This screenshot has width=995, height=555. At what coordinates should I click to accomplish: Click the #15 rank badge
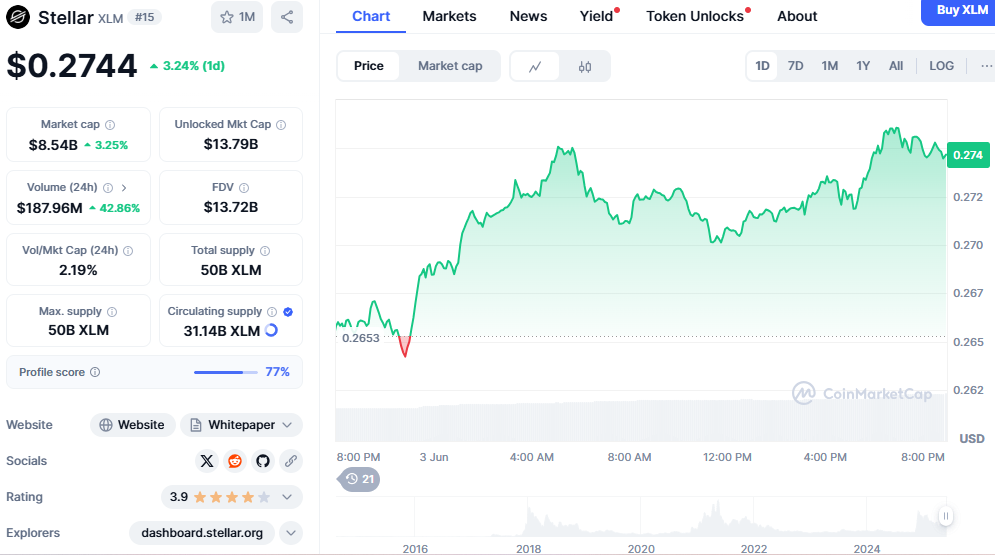pos(145,17)
